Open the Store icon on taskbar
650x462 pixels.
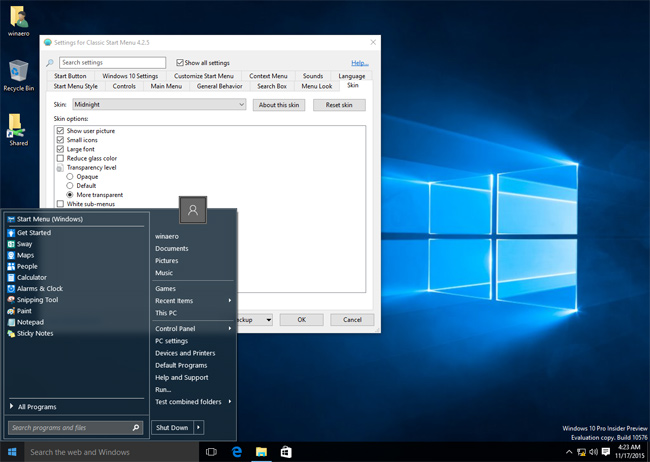tap(286, 452)
